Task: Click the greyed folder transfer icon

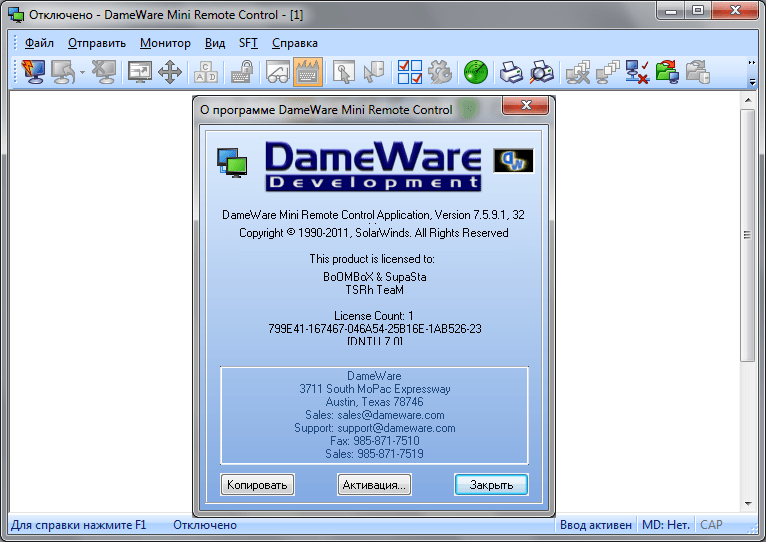Action: pyautogui.click(x=698, y=72)
